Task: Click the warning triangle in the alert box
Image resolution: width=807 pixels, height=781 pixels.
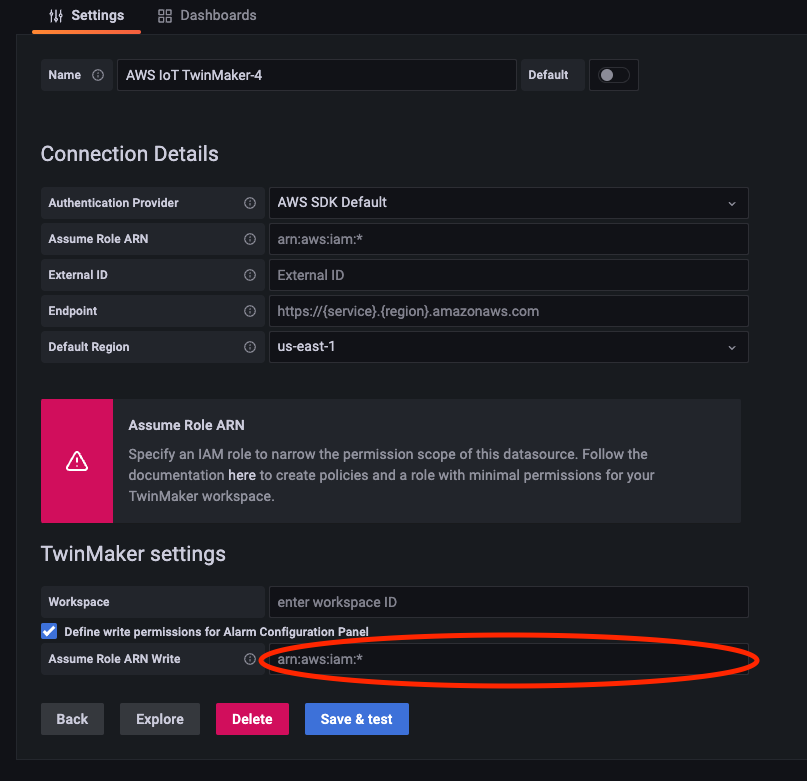Action: (77, 461)
